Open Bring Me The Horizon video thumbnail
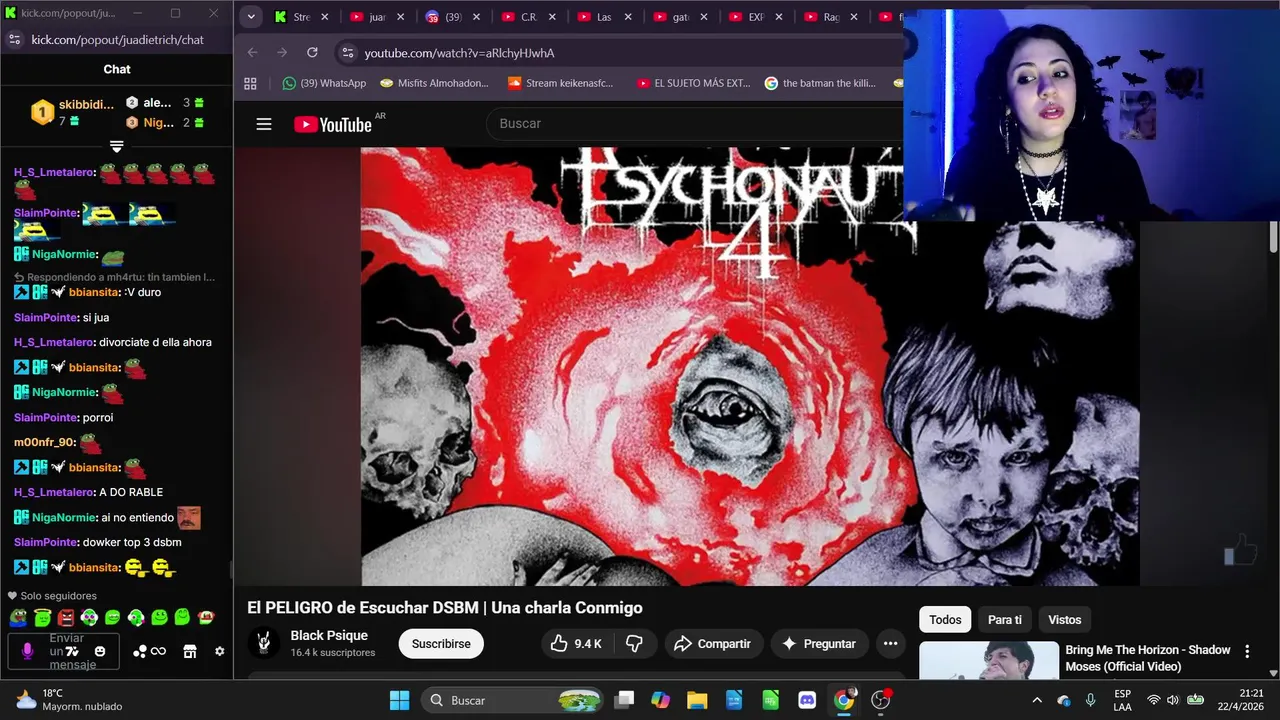Viewport: 1280px width, 720px height. tap(989, 661)
